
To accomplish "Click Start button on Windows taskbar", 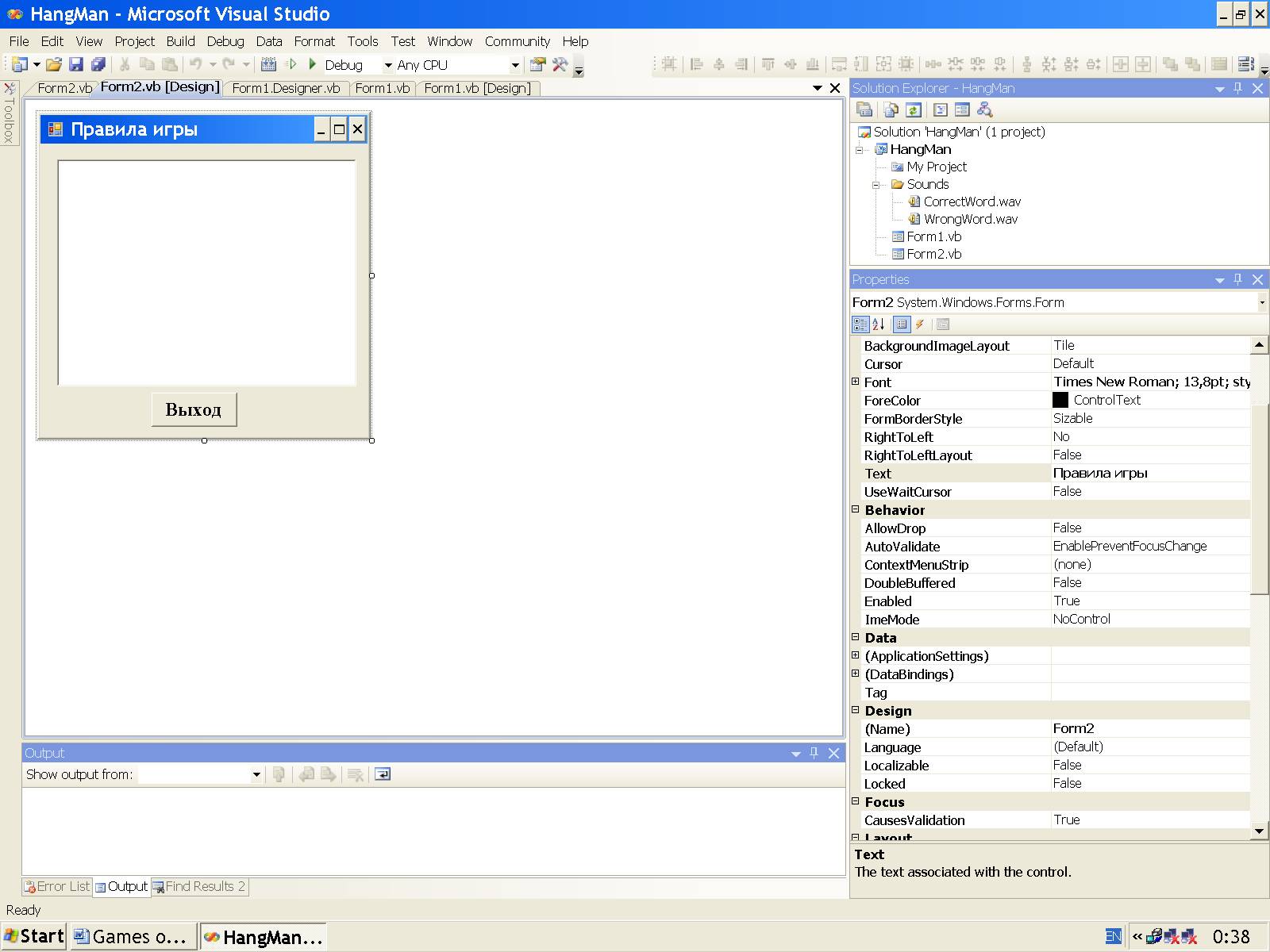I will click(34, 936).
